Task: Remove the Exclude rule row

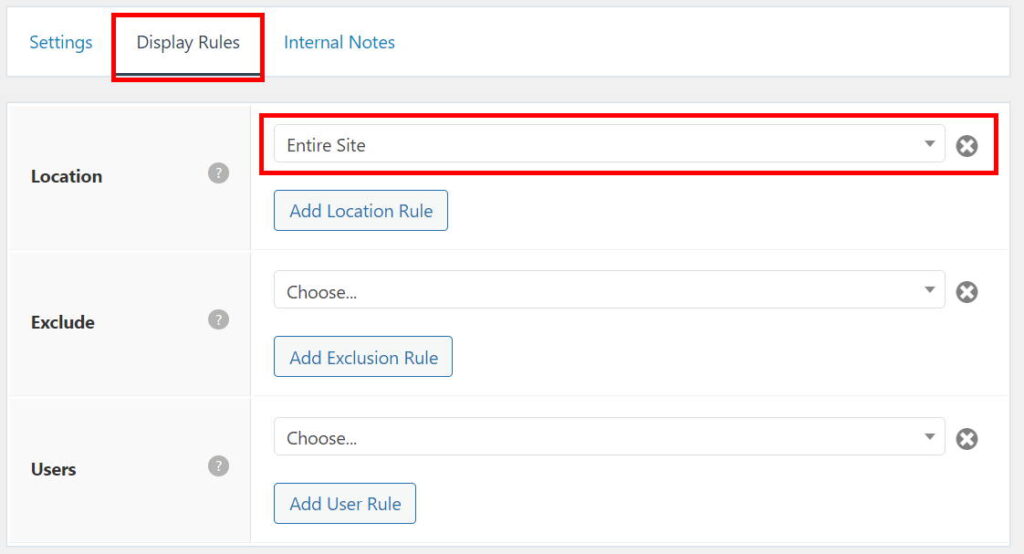Action: coord(966,292)
